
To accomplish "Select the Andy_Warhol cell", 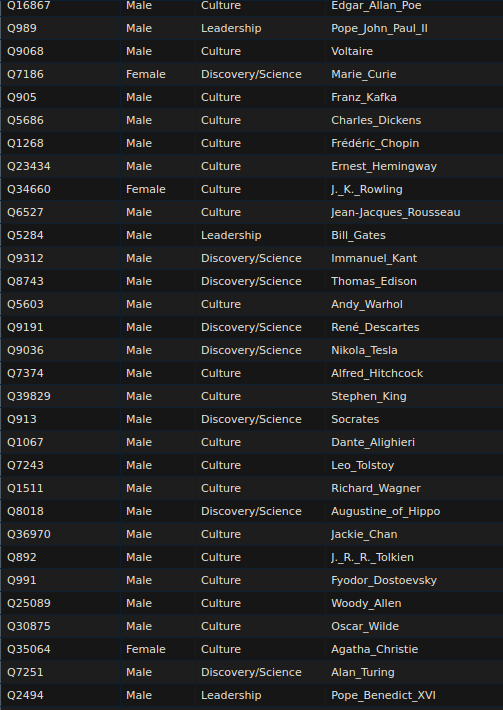I will pyautogui.click(x=414, y=304).
